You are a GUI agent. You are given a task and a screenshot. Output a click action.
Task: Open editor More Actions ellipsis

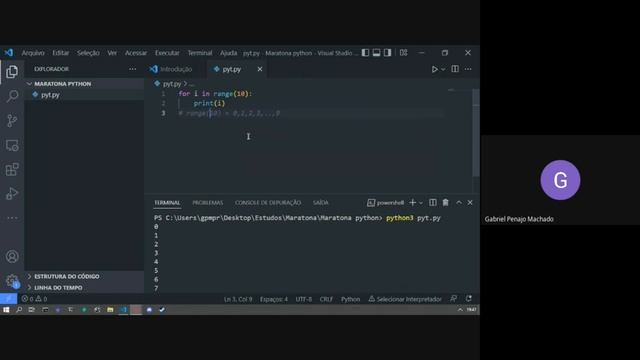click(468, 69)
